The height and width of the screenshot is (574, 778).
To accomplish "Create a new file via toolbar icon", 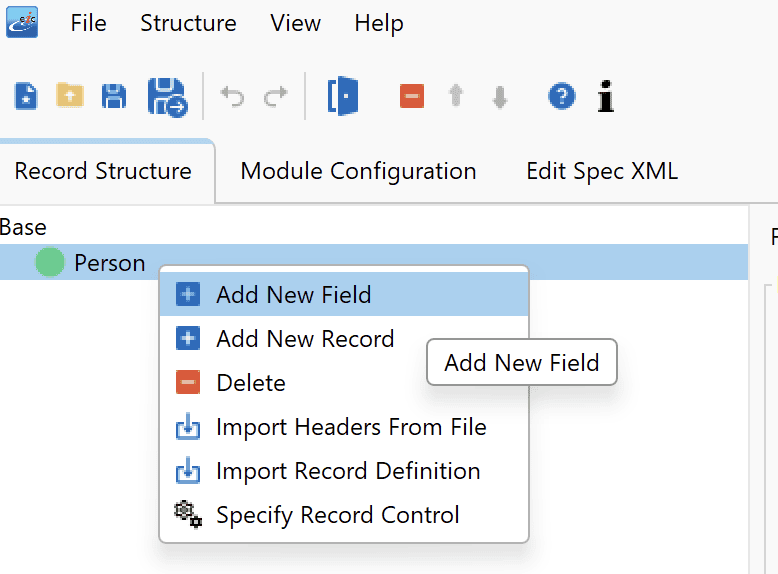I will 26,96.
